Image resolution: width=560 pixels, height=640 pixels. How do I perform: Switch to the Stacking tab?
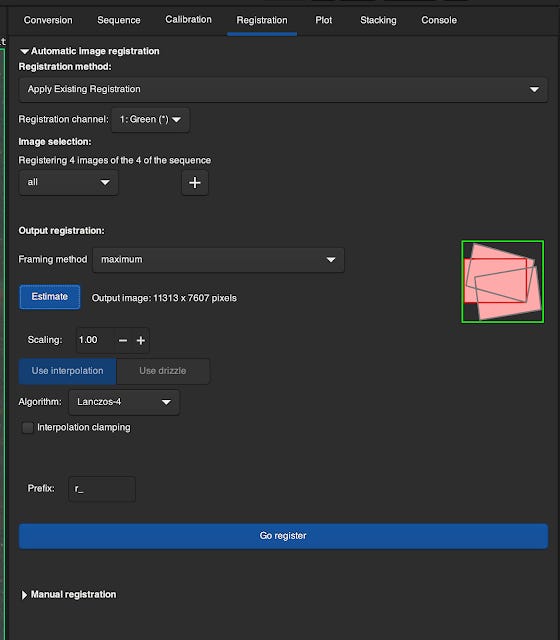(378, 20)
